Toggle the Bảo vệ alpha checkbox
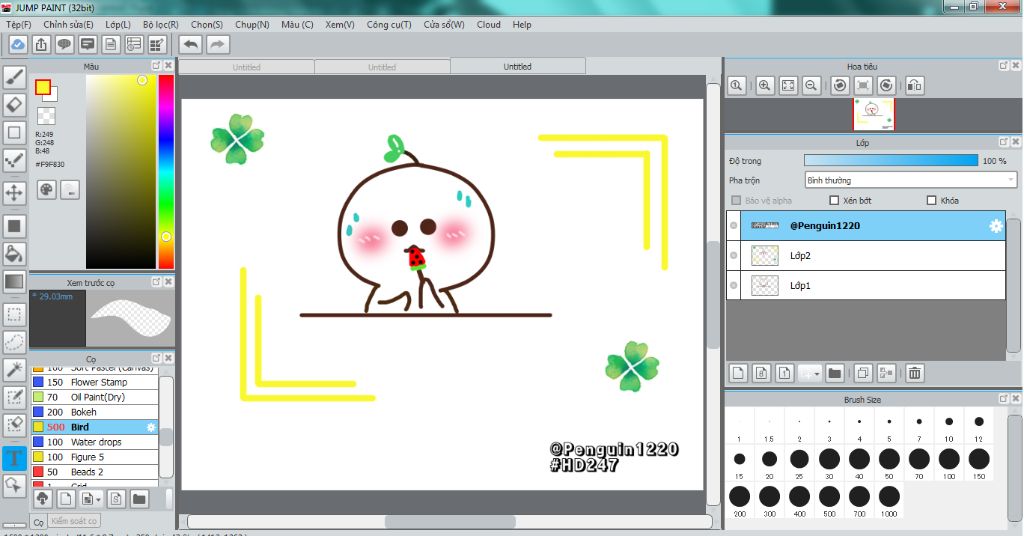The height and width of the screenshot is (536, 1024). click(x=737, y=200)
